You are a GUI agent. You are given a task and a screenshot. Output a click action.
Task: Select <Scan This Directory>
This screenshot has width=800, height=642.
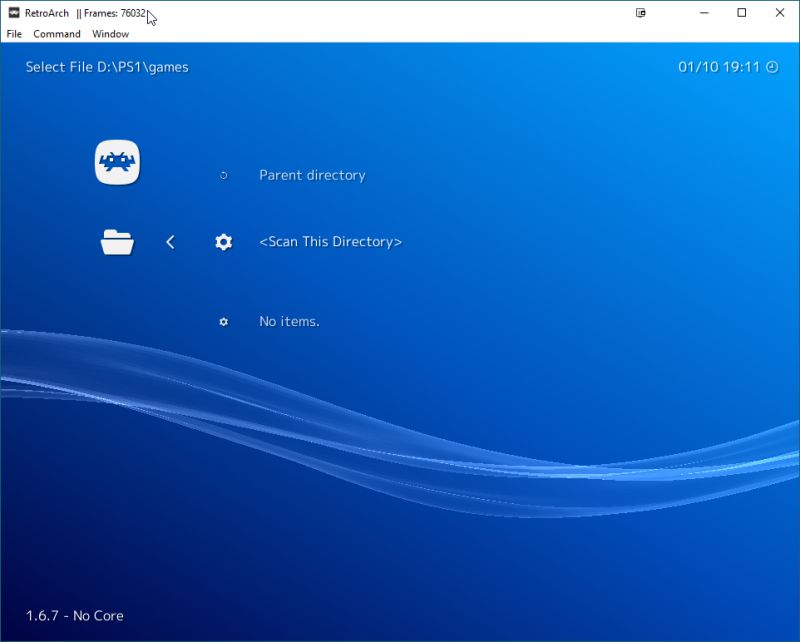[x=330, y=241]
